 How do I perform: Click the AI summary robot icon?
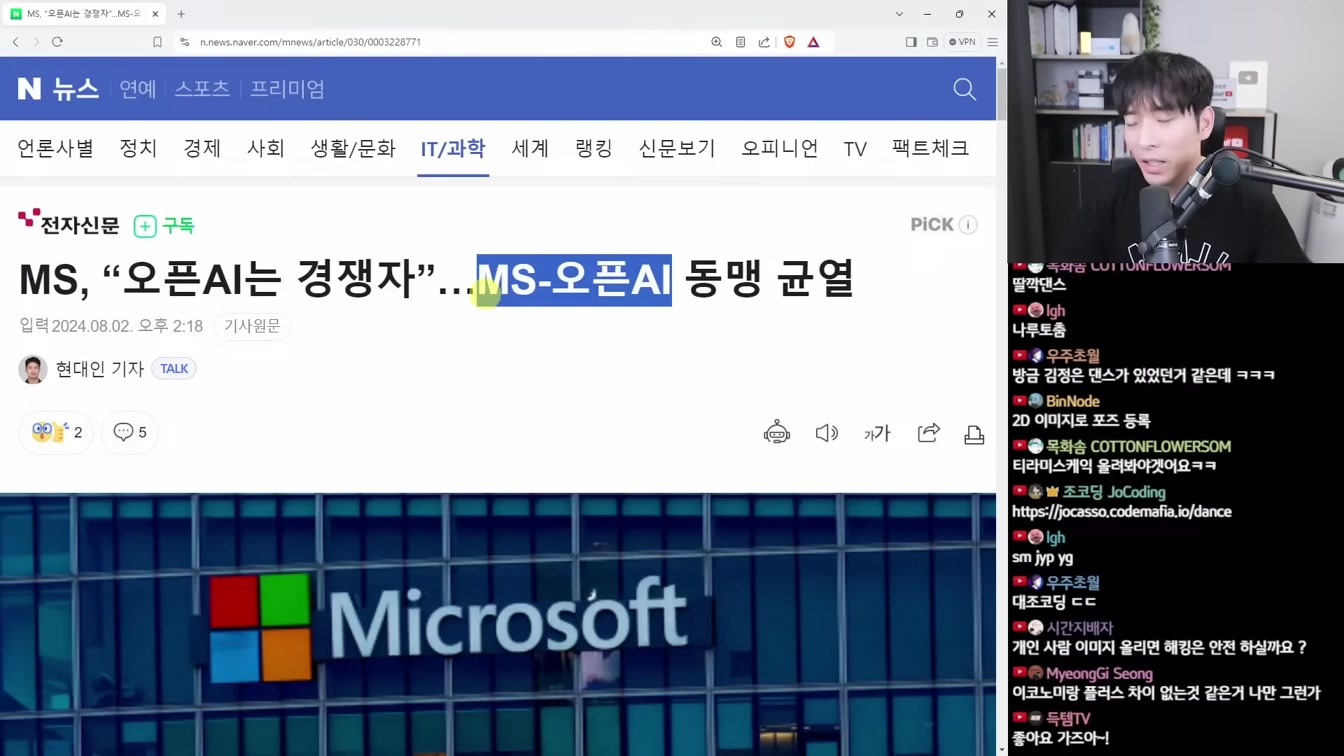click(777, 433)
